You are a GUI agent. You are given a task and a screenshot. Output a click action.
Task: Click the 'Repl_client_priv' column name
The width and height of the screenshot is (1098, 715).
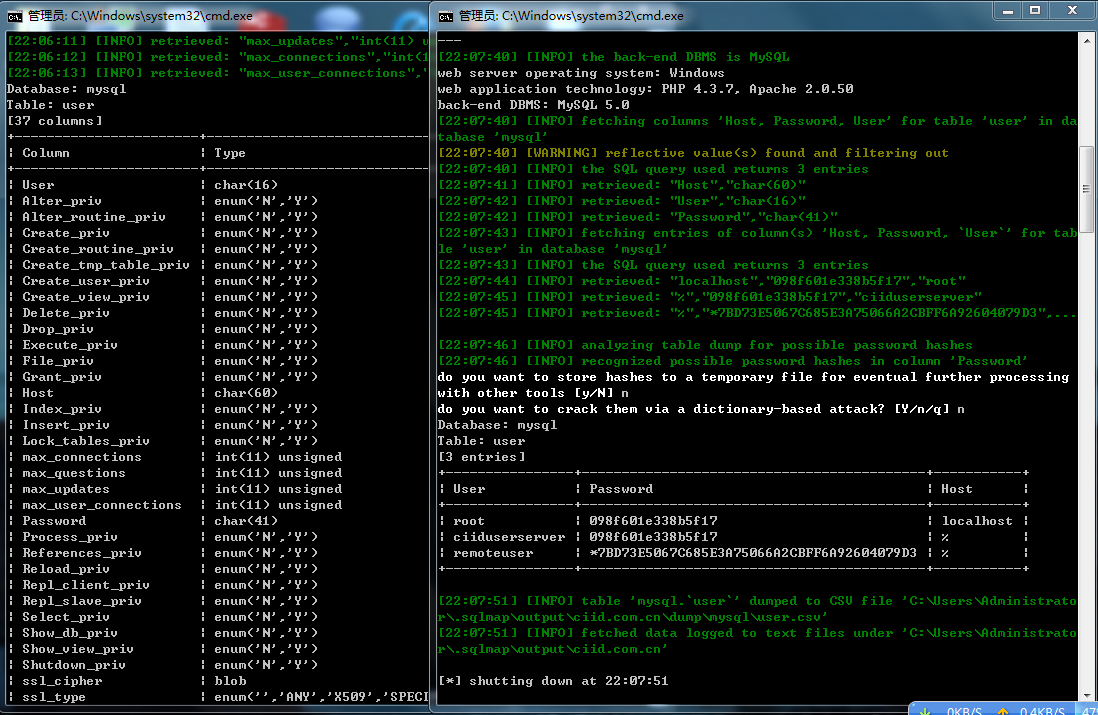coord(85,585)
